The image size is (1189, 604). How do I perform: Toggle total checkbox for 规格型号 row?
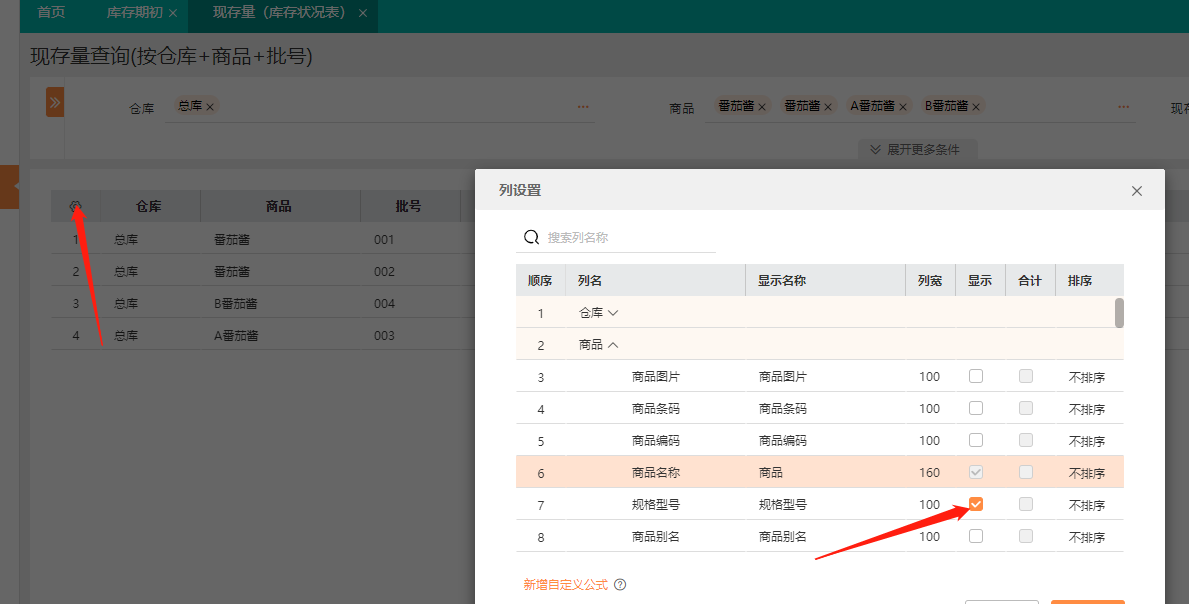(x=1026, y=504)
